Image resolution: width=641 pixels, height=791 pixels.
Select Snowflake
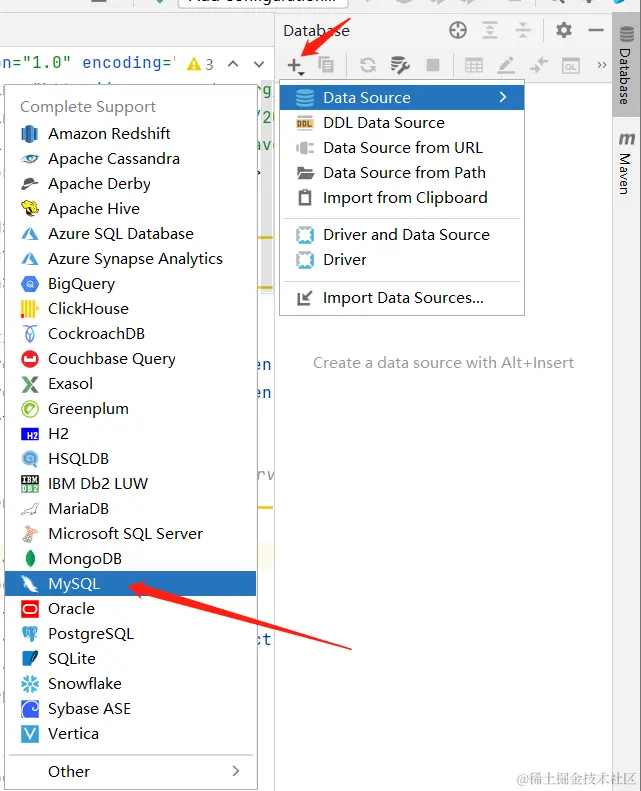131,684
